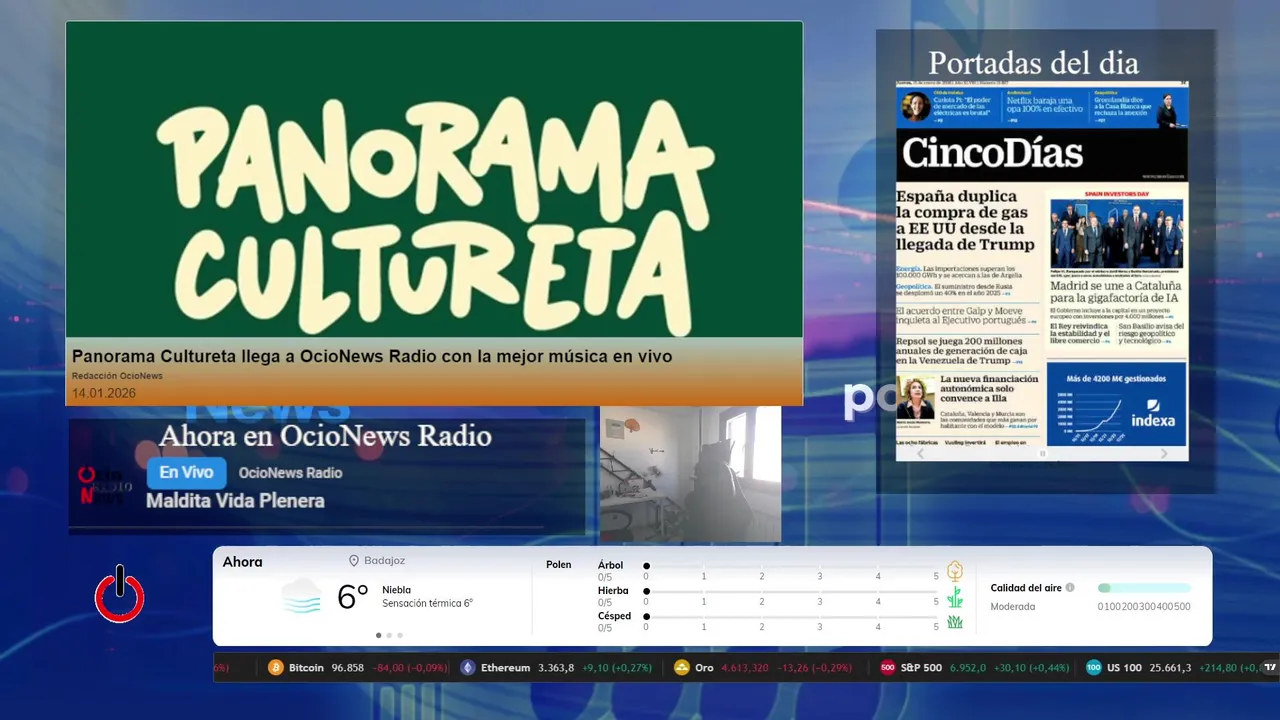Click the Badajoz location pin icon
This screenshot has width=1280, height=720.
354,561
